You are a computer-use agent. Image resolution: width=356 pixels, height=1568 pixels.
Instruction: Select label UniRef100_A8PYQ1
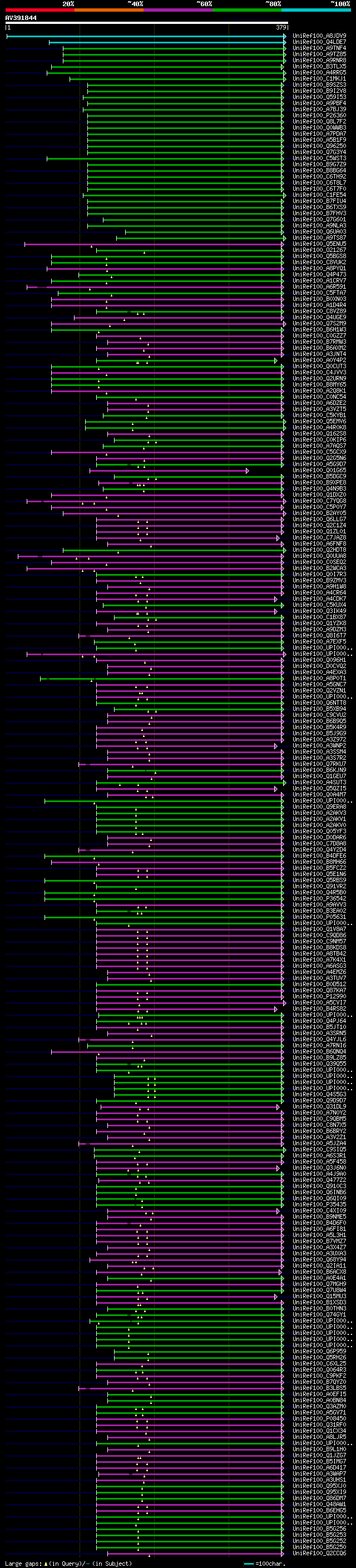click(319, 269)
